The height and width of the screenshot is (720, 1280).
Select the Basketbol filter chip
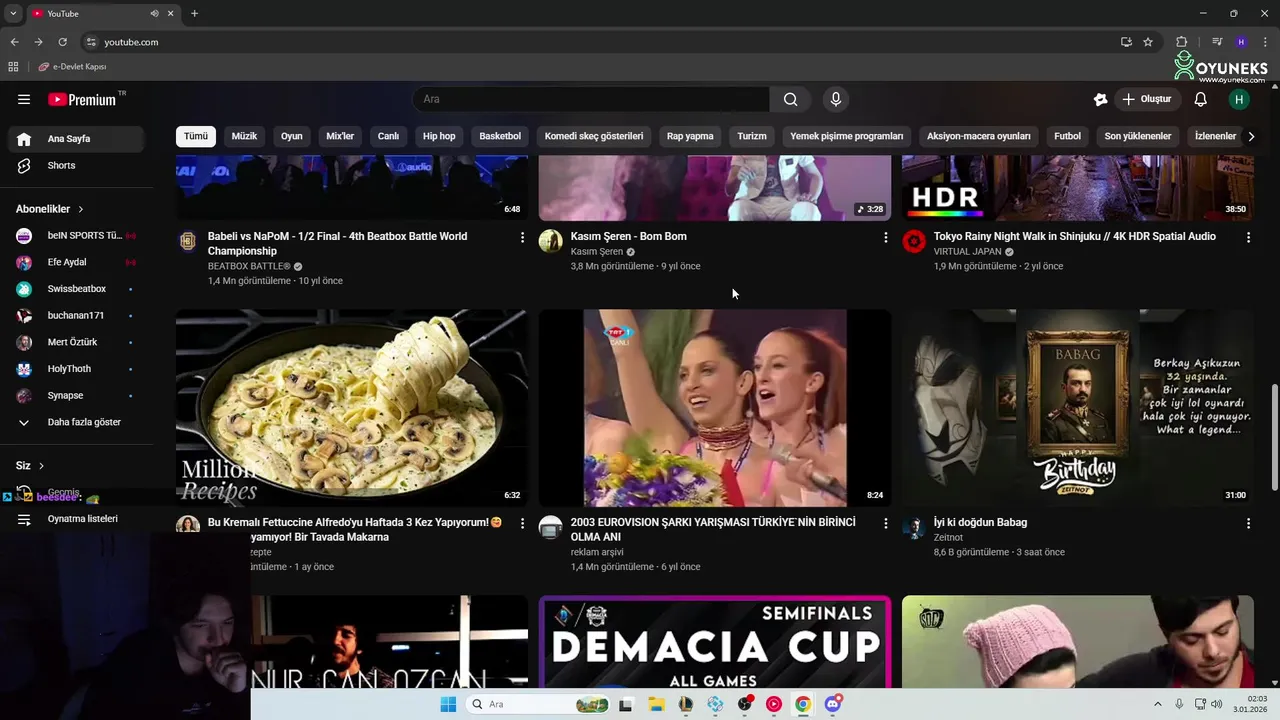(x=500, y=136)
